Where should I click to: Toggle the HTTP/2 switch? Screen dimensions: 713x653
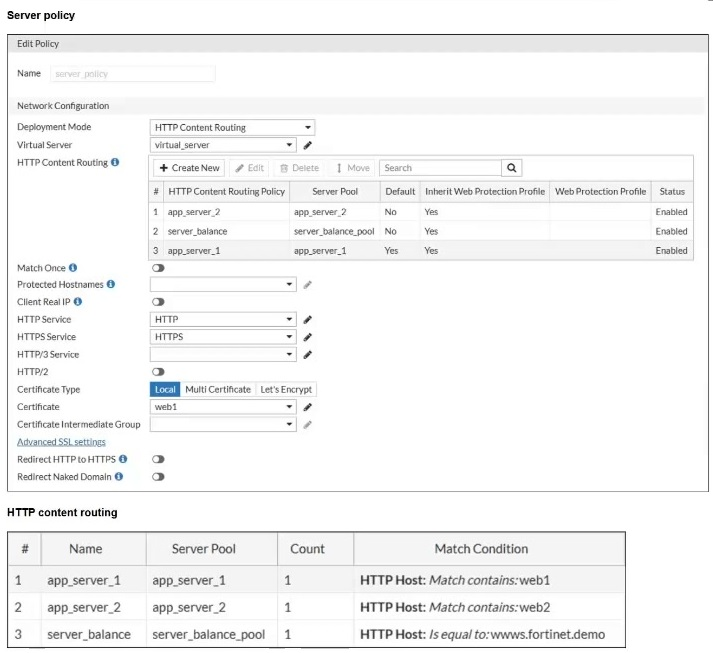tap(158, 372)
